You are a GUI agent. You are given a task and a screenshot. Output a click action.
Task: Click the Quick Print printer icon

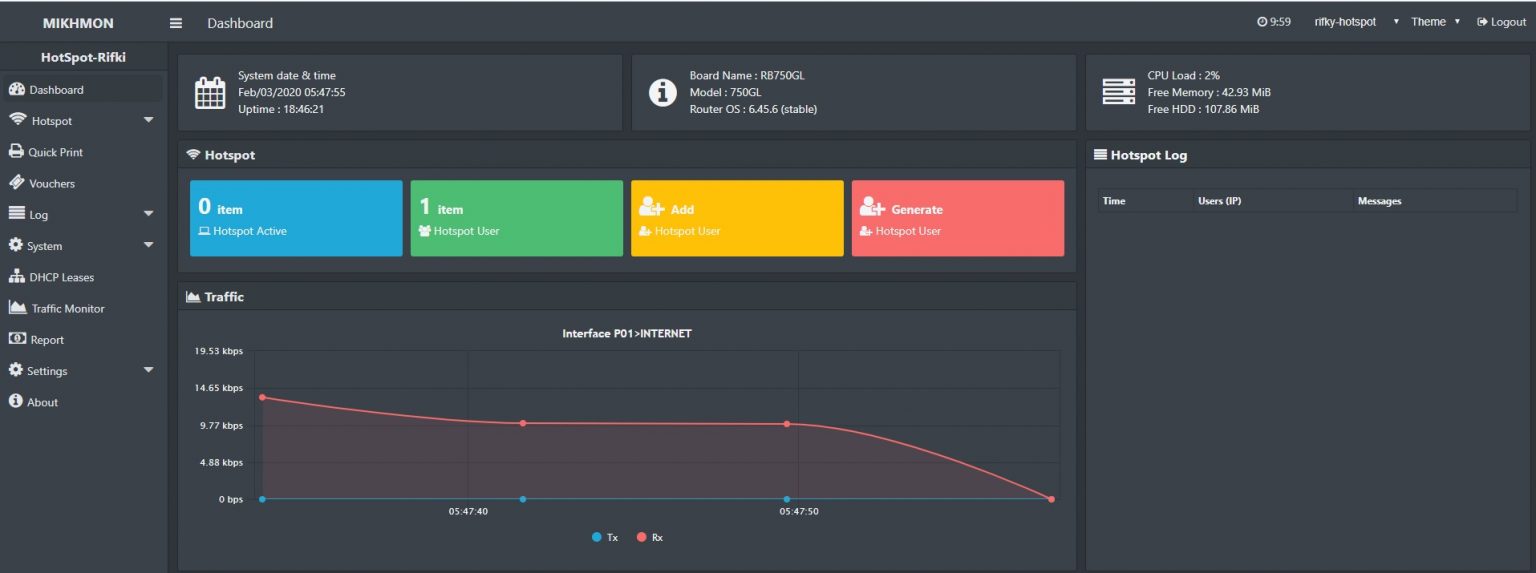16,152
